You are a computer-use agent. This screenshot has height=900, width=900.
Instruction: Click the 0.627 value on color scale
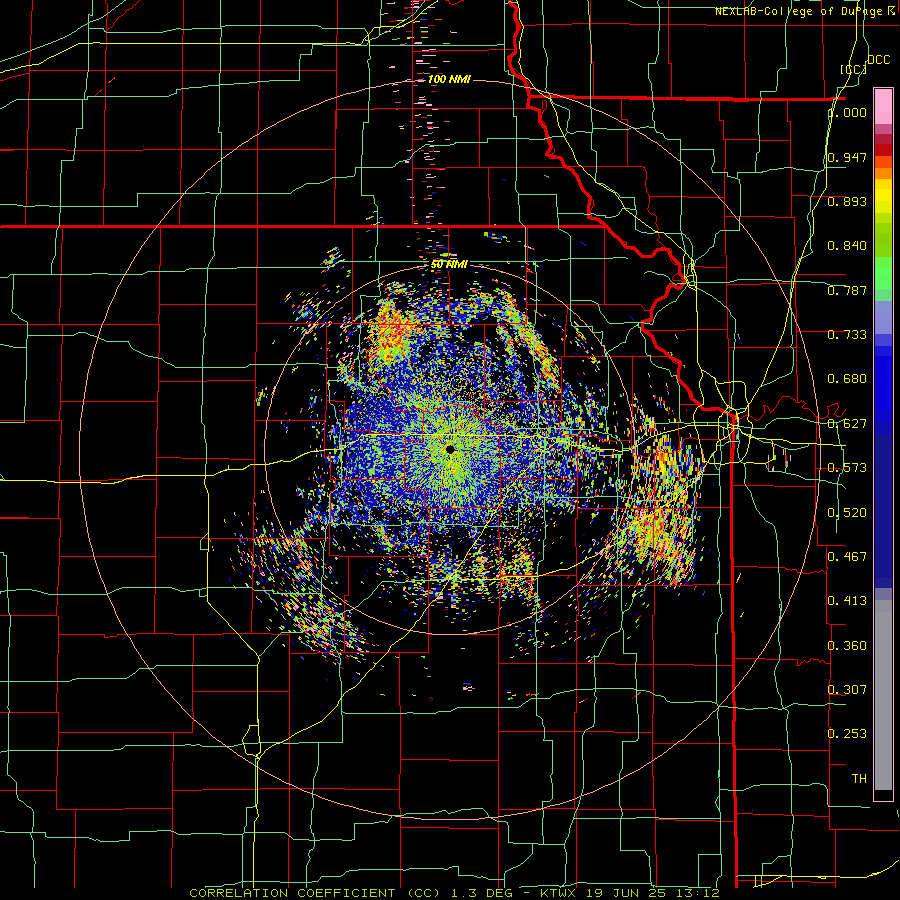coord(847,424)
